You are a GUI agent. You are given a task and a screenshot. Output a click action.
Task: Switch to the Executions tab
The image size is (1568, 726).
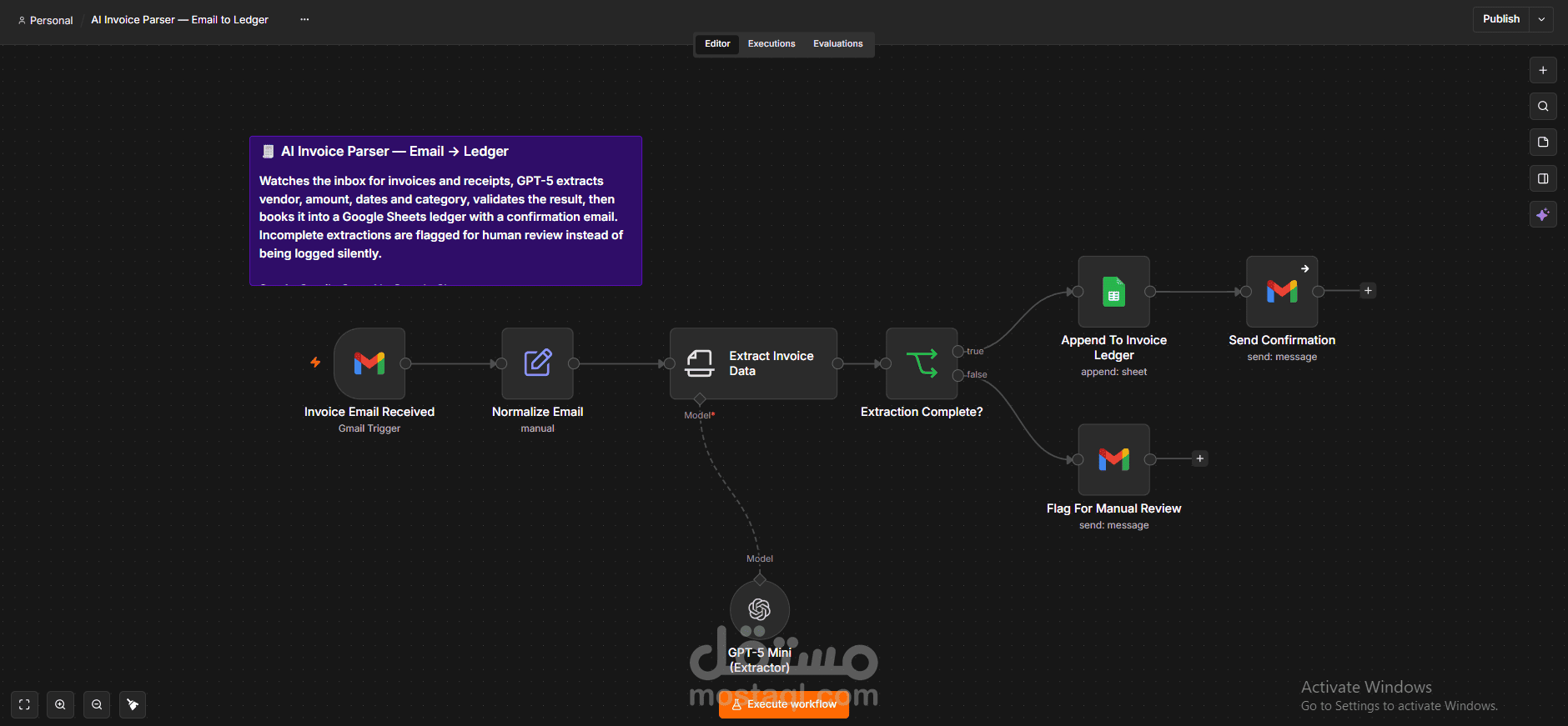point(771,44)
